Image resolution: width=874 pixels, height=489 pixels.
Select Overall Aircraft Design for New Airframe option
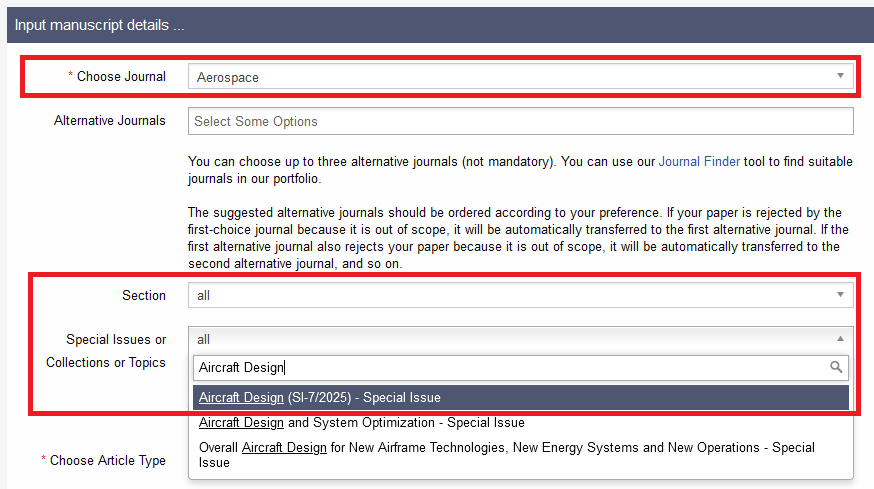click(x=520, y=455)
